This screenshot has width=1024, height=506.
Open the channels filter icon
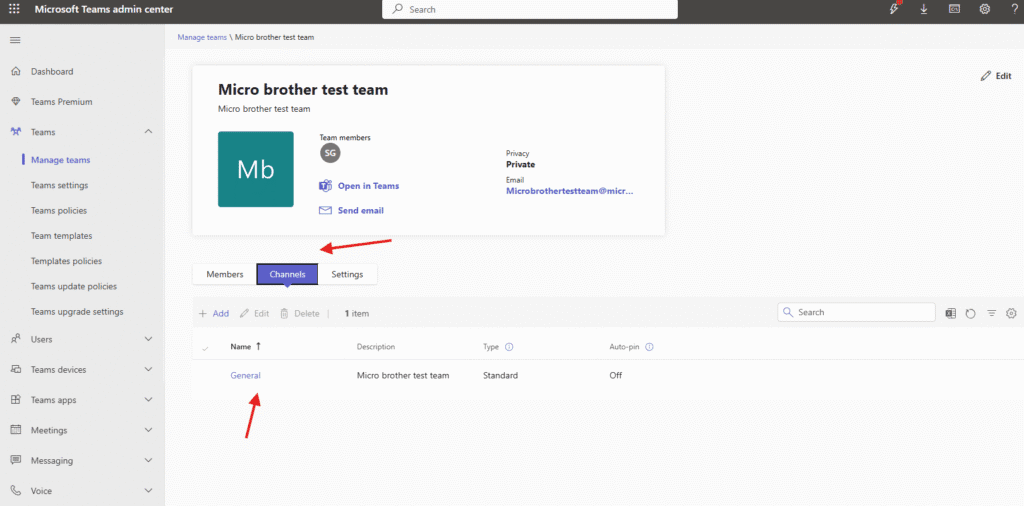pos(991,313)
